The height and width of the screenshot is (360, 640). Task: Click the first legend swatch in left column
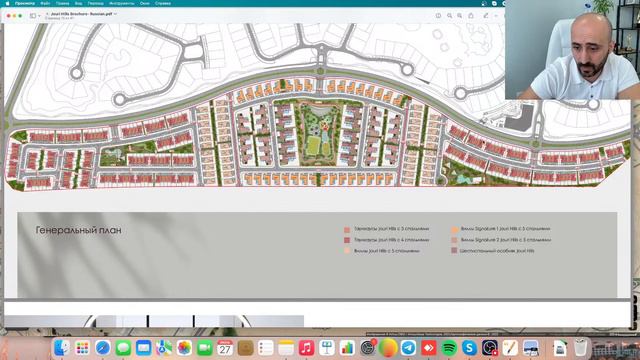coord(347,230)
